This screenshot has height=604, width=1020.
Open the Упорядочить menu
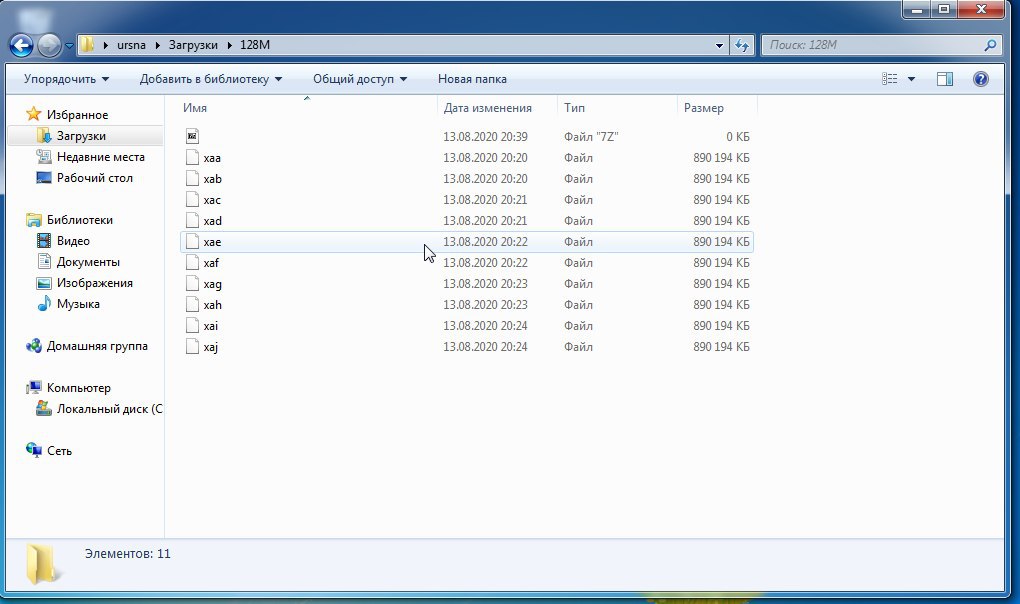(x=66, y=79)
